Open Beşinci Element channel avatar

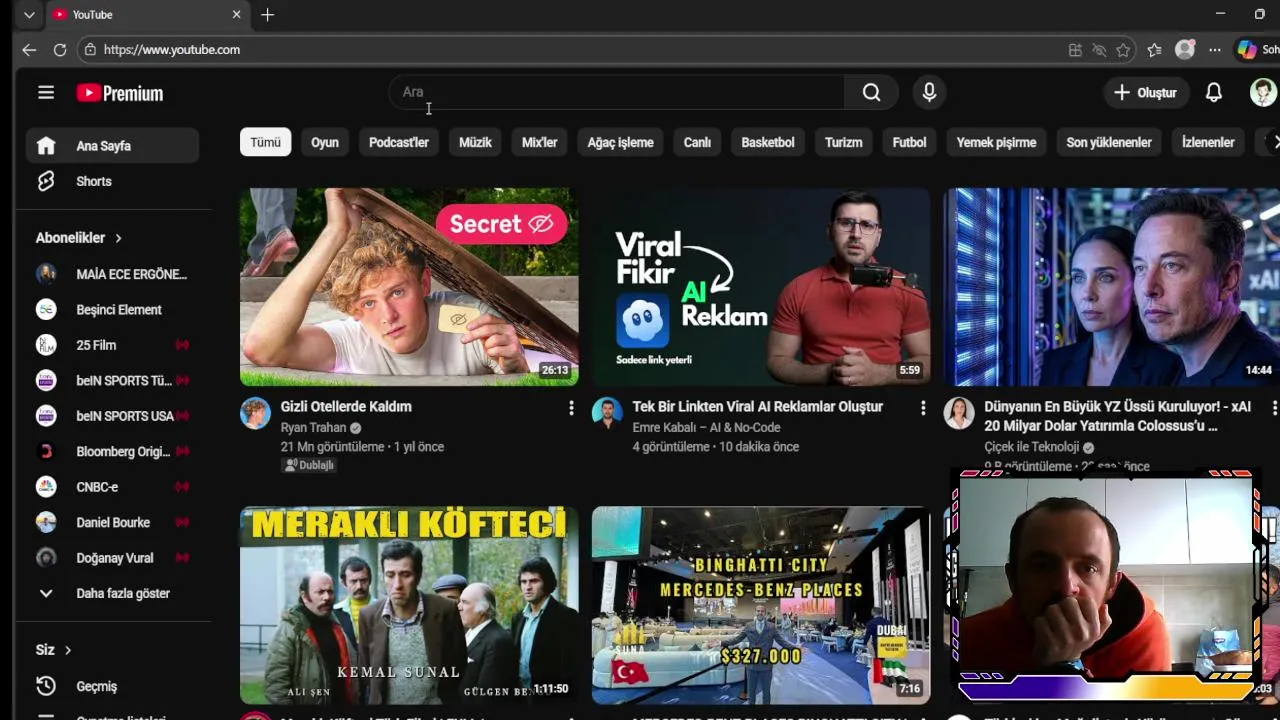click(x=46, y=310)
